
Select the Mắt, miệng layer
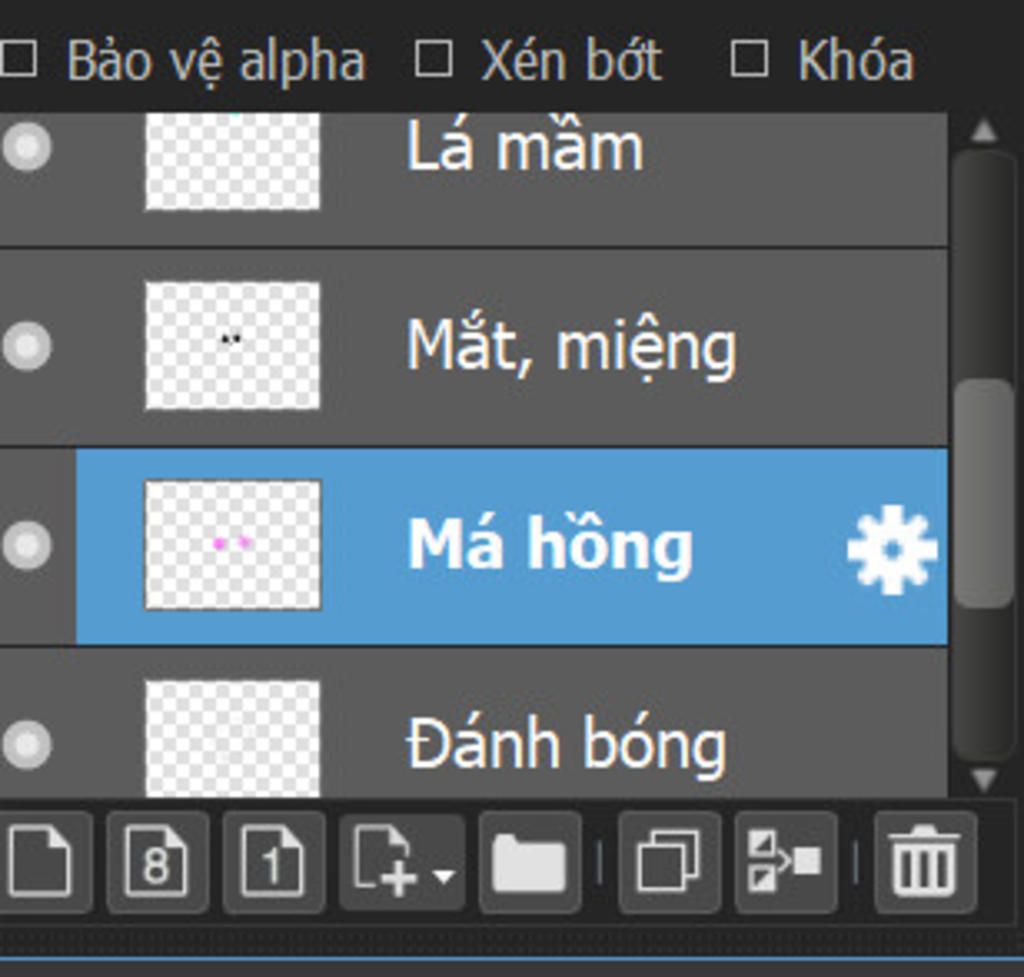coord(474,347)
